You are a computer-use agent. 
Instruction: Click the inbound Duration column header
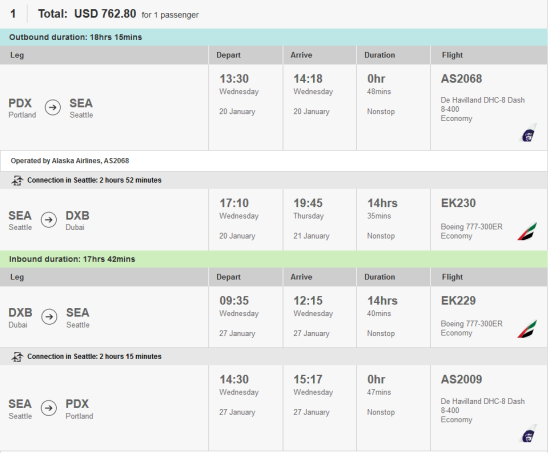[x=380, y=277]
